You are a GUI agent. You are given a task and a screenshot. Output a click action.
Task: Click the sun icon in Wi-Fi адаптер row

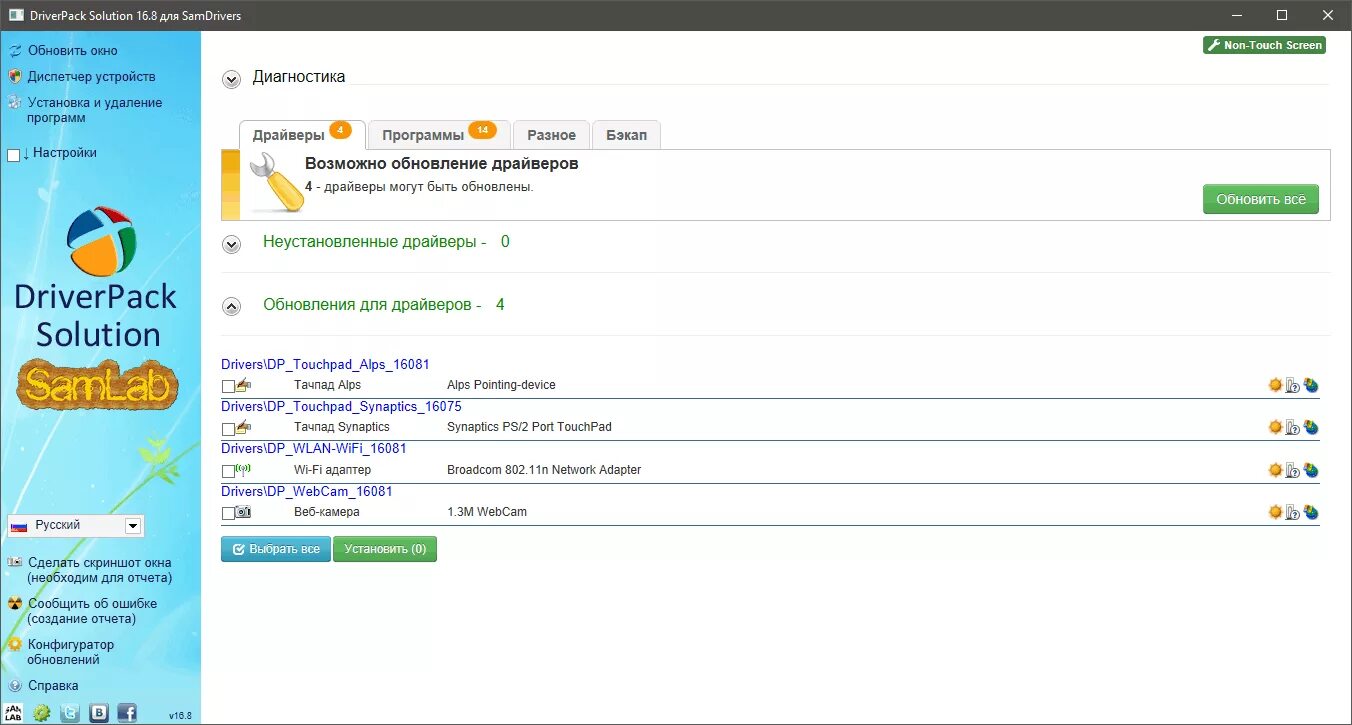(x=1275, y=470)
